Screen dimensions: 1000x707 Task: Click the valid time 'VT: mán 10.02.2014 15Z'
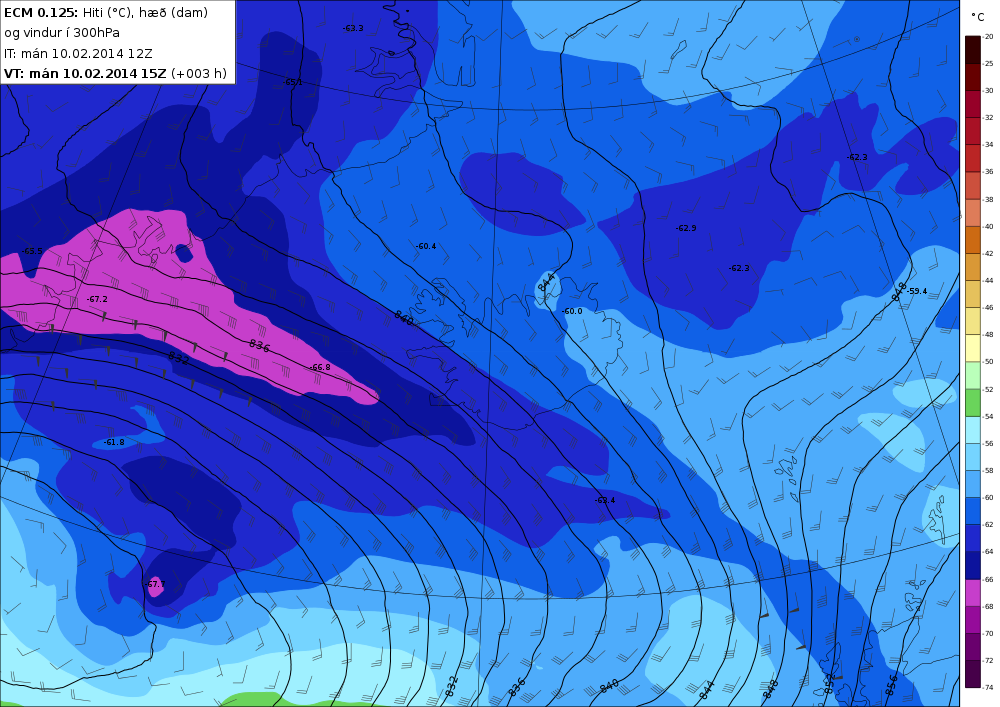pos(85,73)
